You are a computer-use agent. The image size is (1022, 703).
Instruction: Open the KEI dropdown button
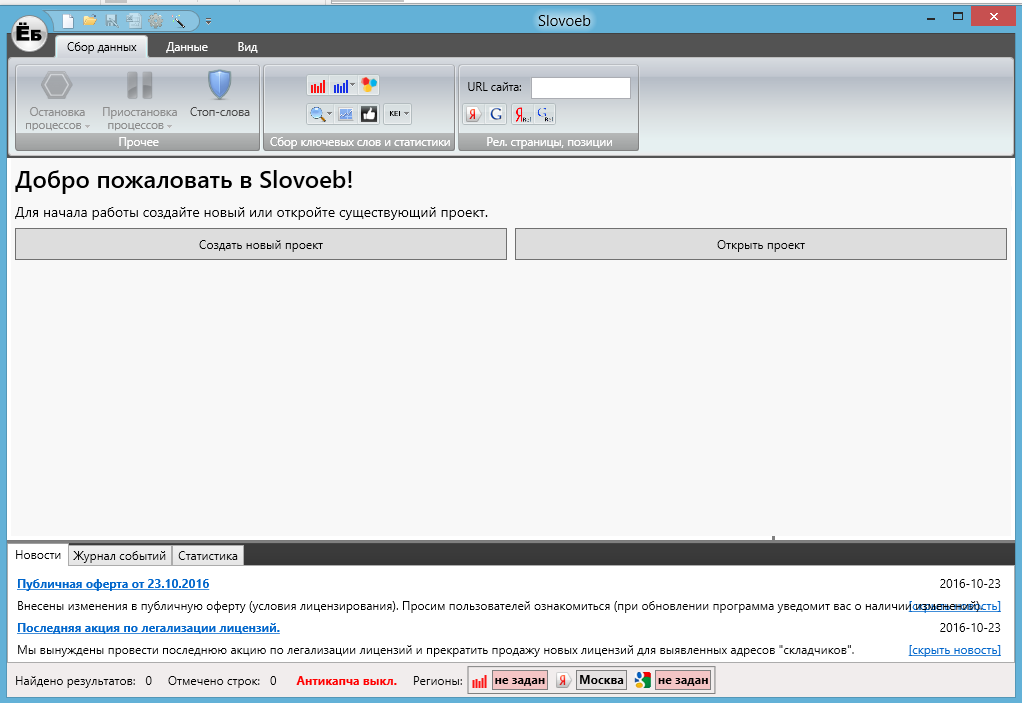click(398, 114)
